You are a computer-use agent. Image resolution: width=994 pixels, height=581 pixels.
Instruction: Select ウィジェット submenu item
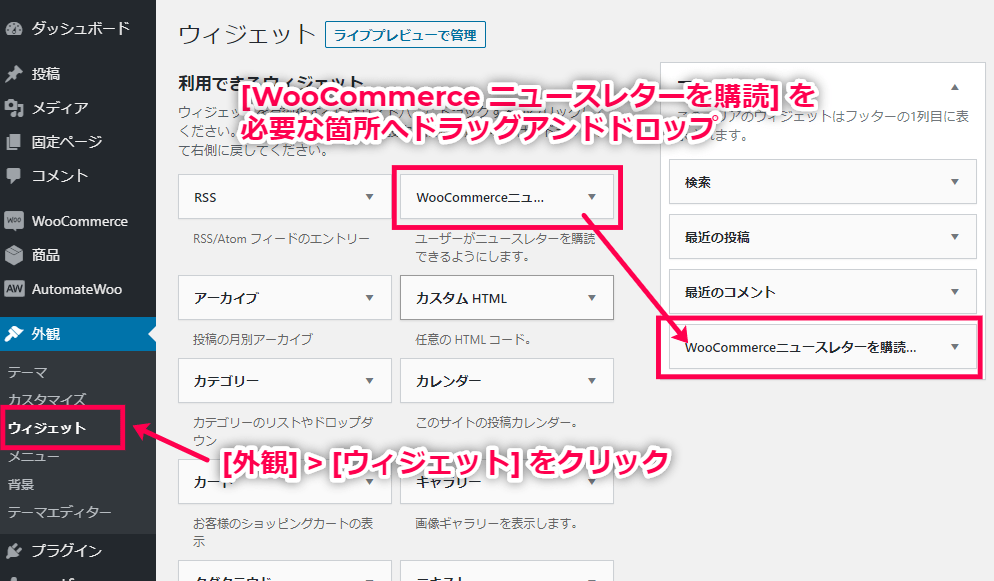tap(47, 428)
